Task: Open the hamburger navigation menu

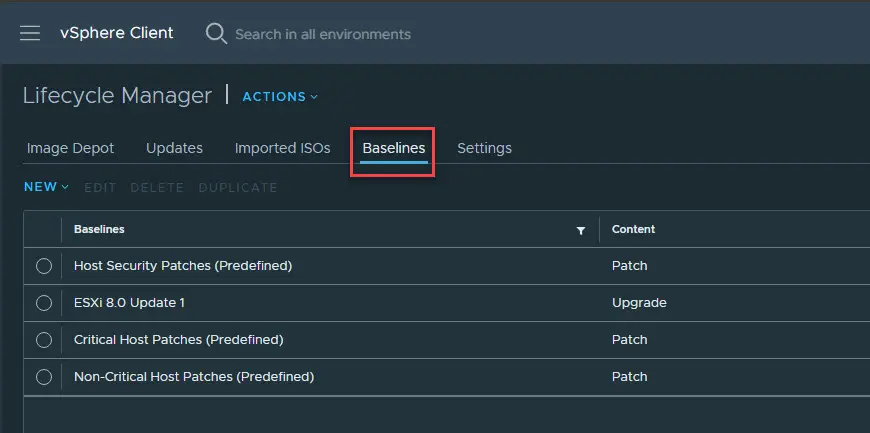Action: [30, 33]
